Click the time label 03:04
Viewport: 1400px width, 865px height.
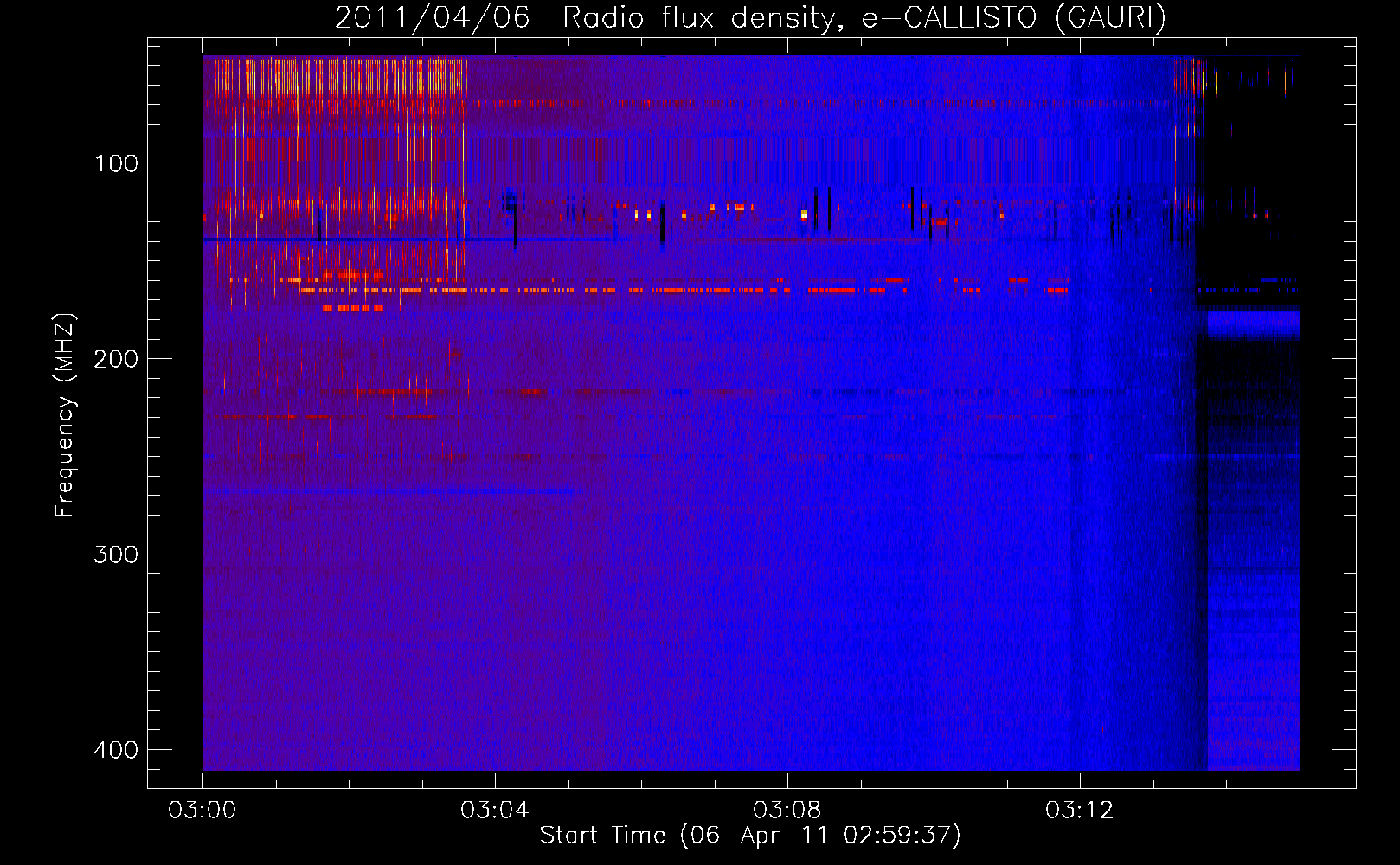click(495, 811)
